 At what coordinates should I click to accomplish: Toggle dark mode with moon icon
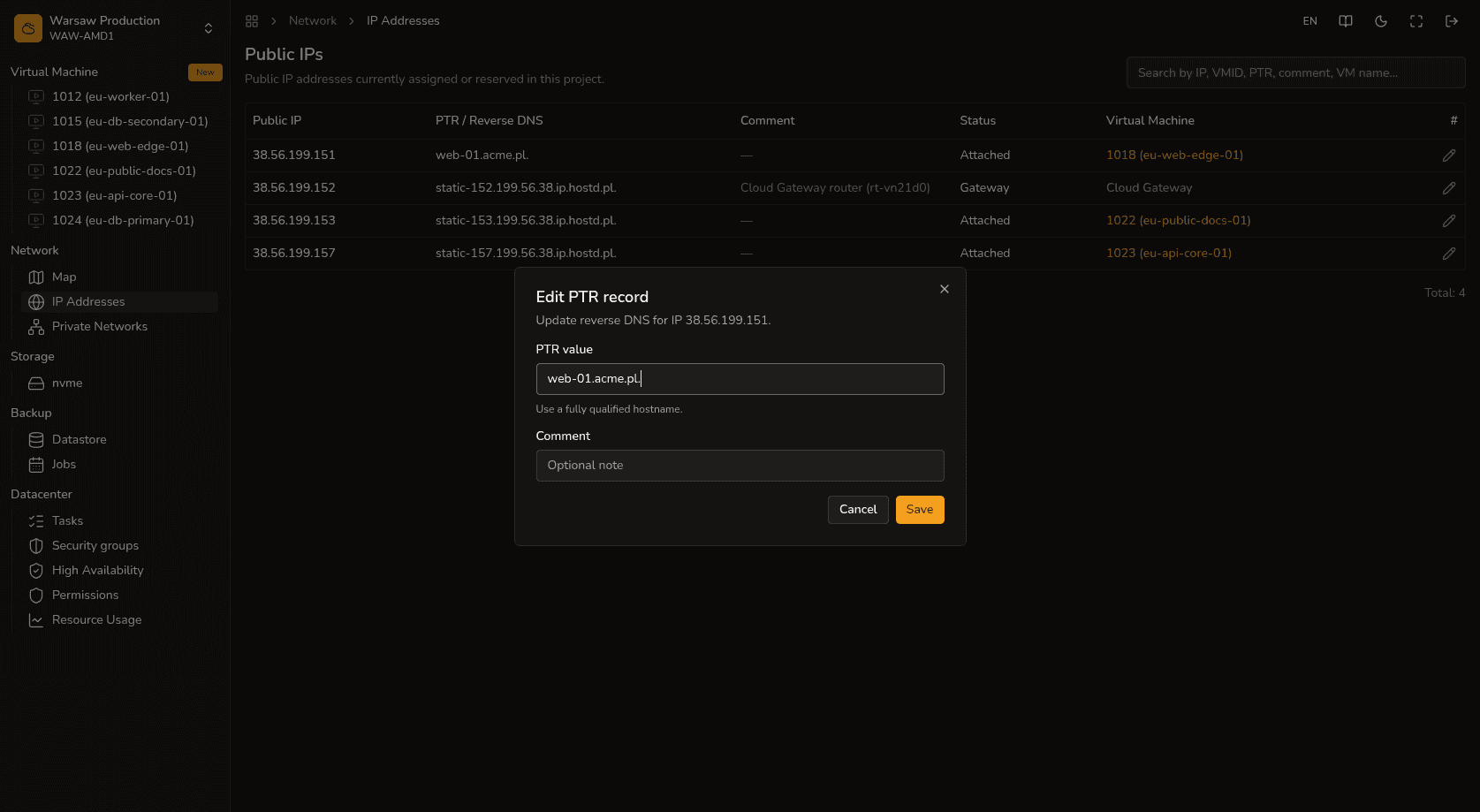(1381, 21)
